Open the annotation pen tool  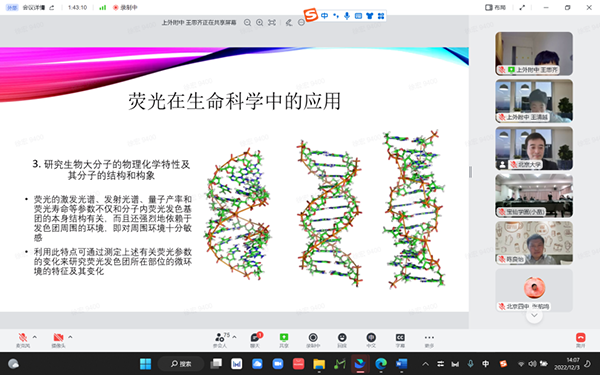289,23
